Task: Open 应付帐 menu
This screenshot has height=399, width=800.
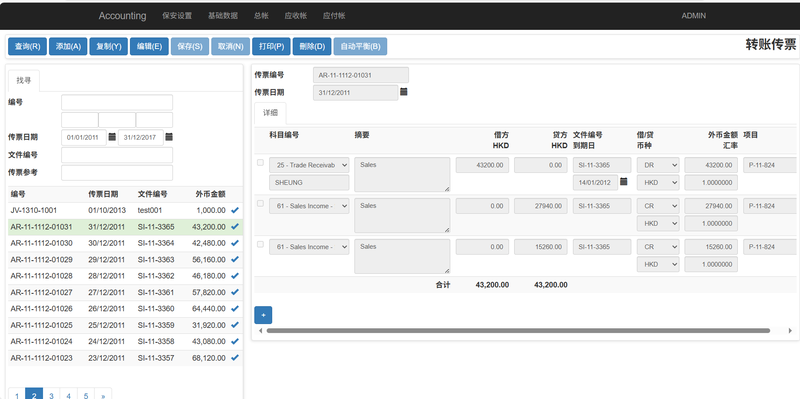Action: tap(334, 16)
